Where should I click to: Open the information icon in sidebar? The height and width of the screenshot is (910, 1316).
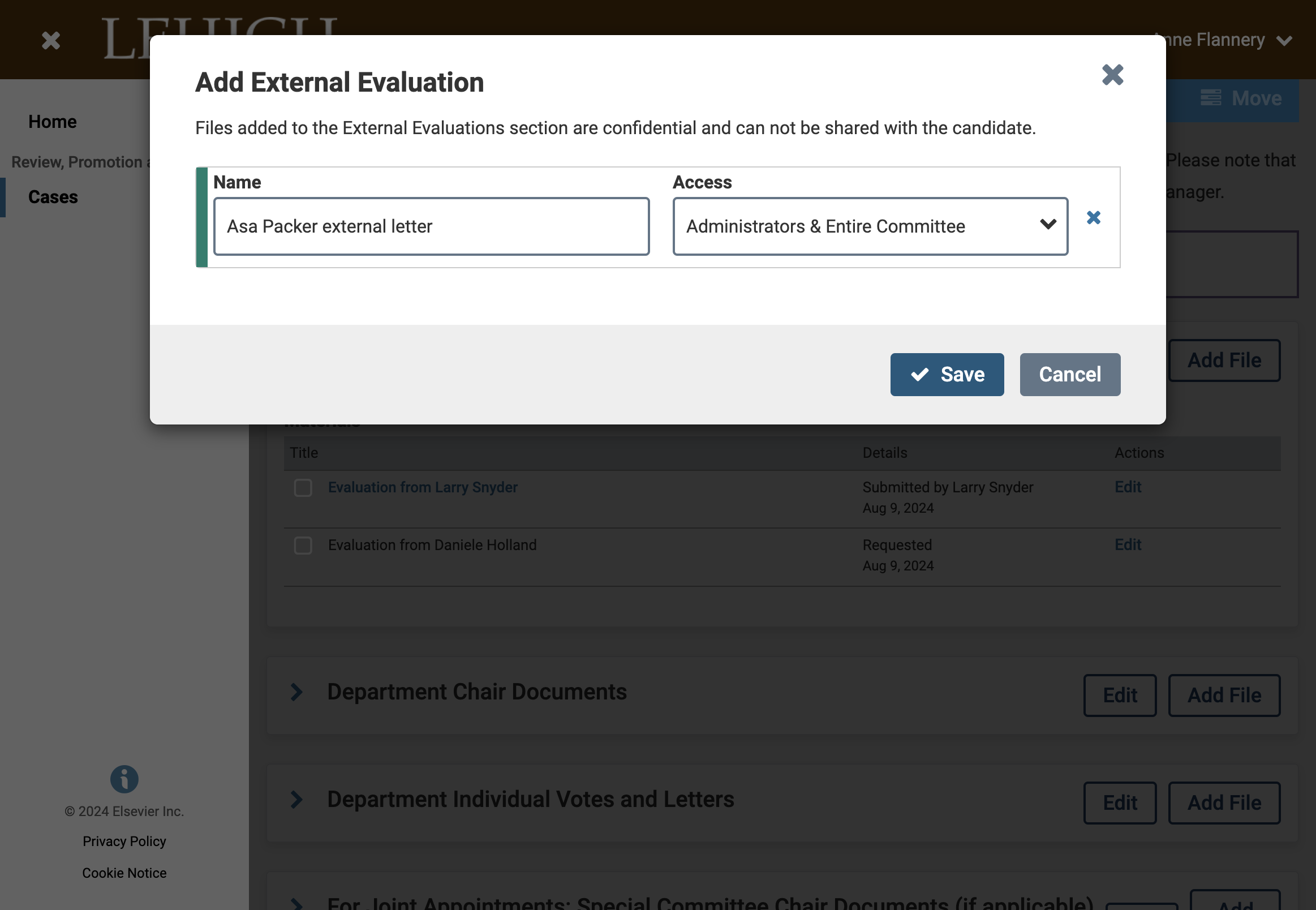(x=124, y=779)
